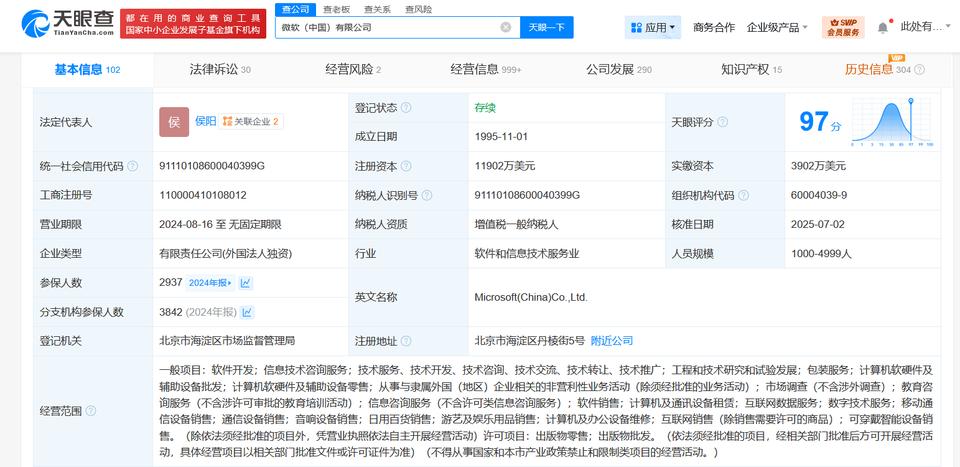Show help for 注册资本
The width and height of the screenshot is (960, 467).
pyautogui.click(x=406, y=166)
